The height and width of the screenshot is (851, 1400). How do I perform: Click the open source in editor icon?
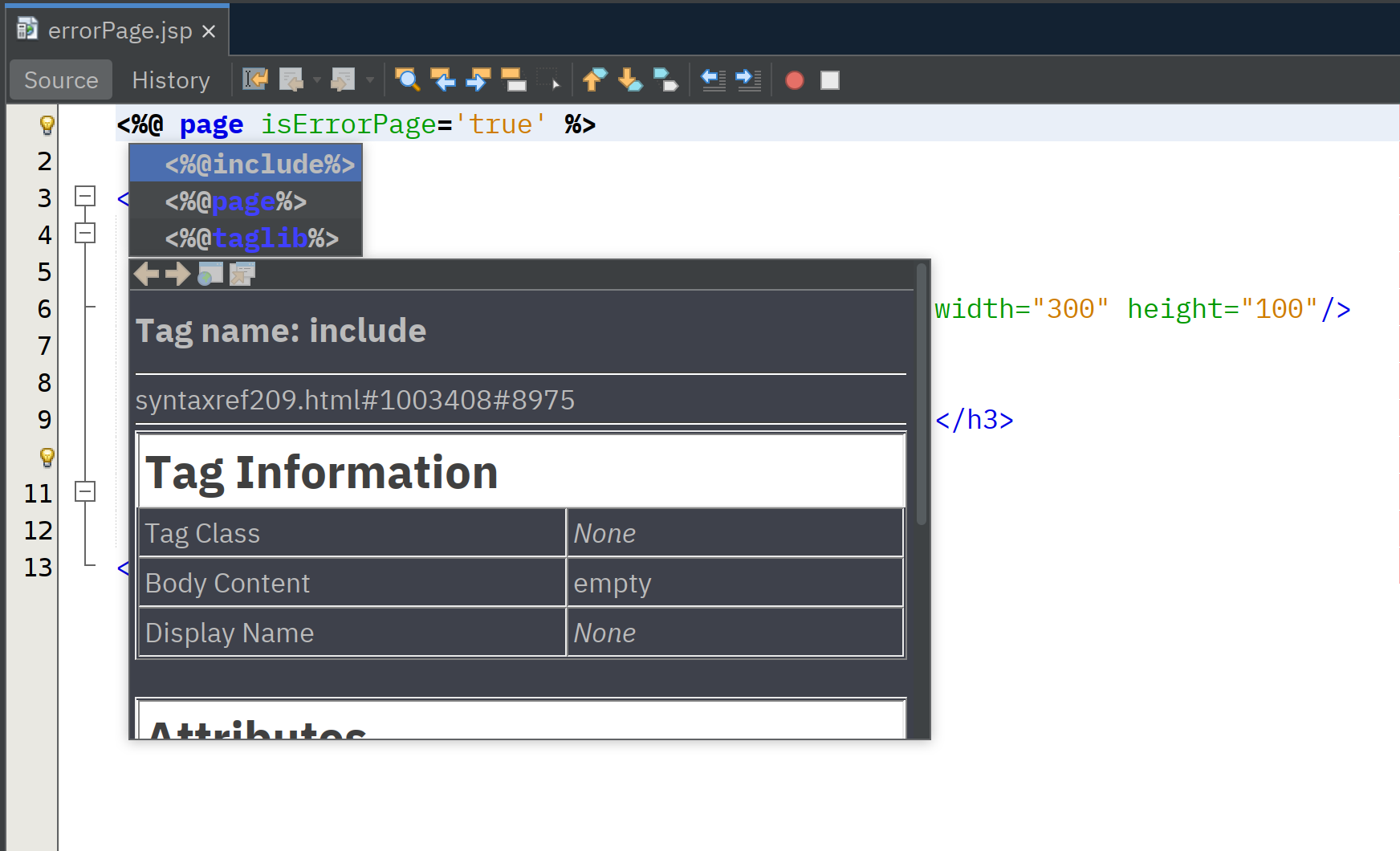(242, 274)
